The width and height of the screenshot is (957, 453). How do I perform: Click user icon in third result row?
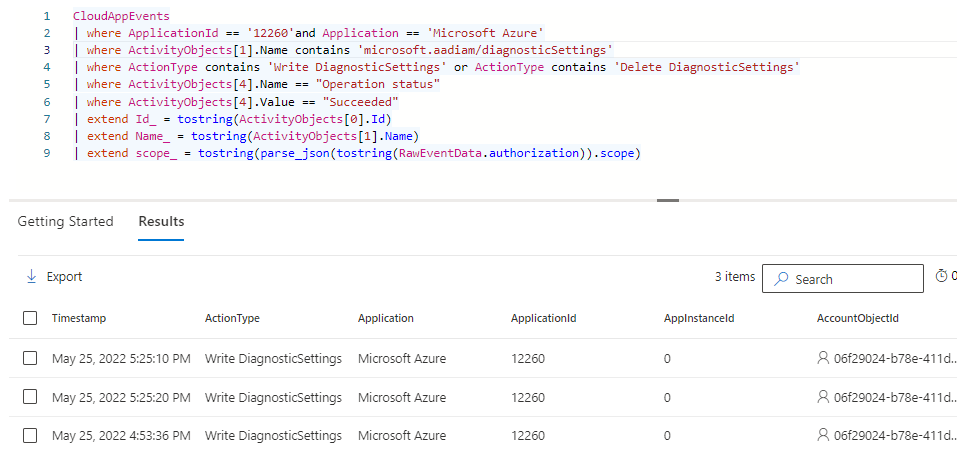[x=824, y=436]
